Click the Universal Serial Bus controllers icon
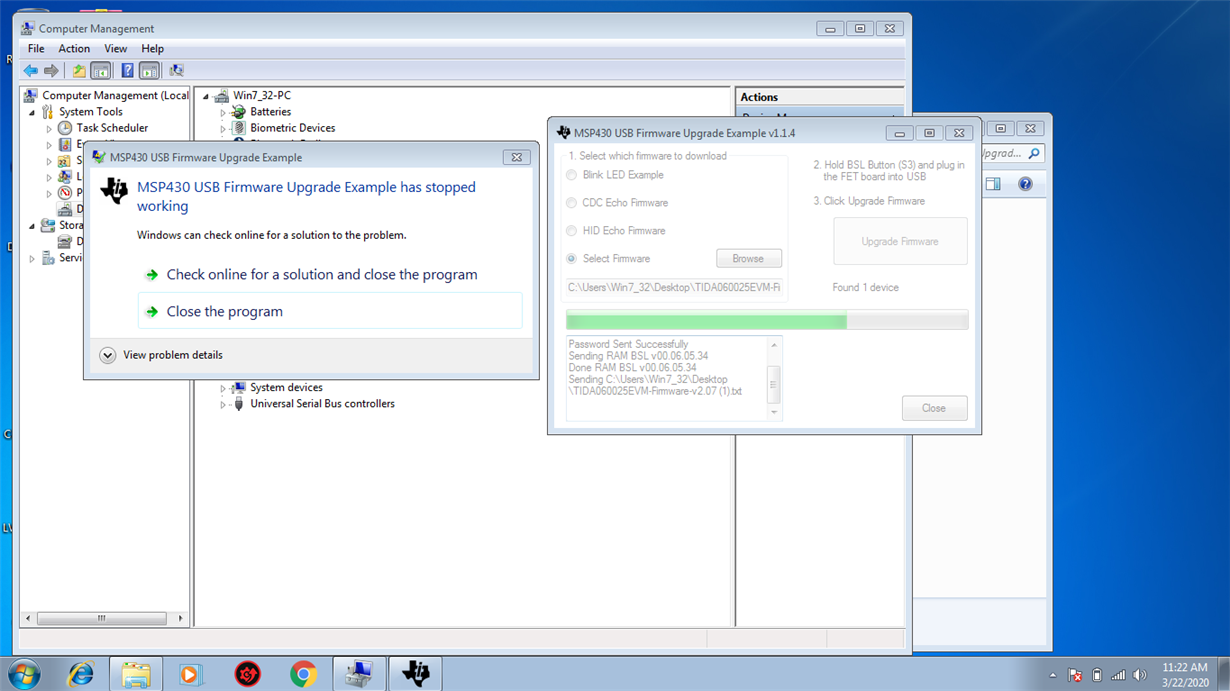Image resolution: width=1230 pixels, height=691 pixels. click(239, 404)
